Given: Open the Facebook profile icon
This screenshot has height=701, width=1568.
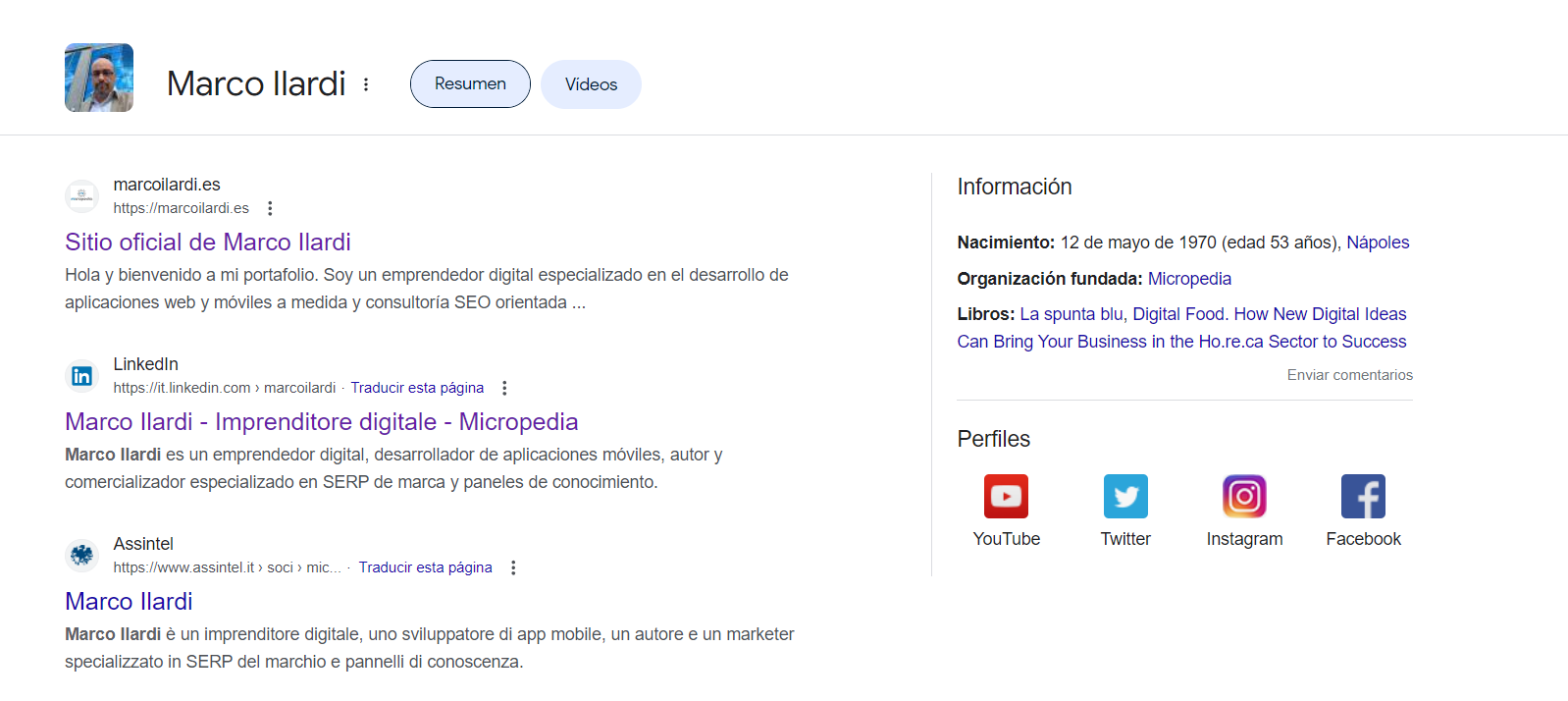Looking at the screenshot, I should (x=1363, y=497).
